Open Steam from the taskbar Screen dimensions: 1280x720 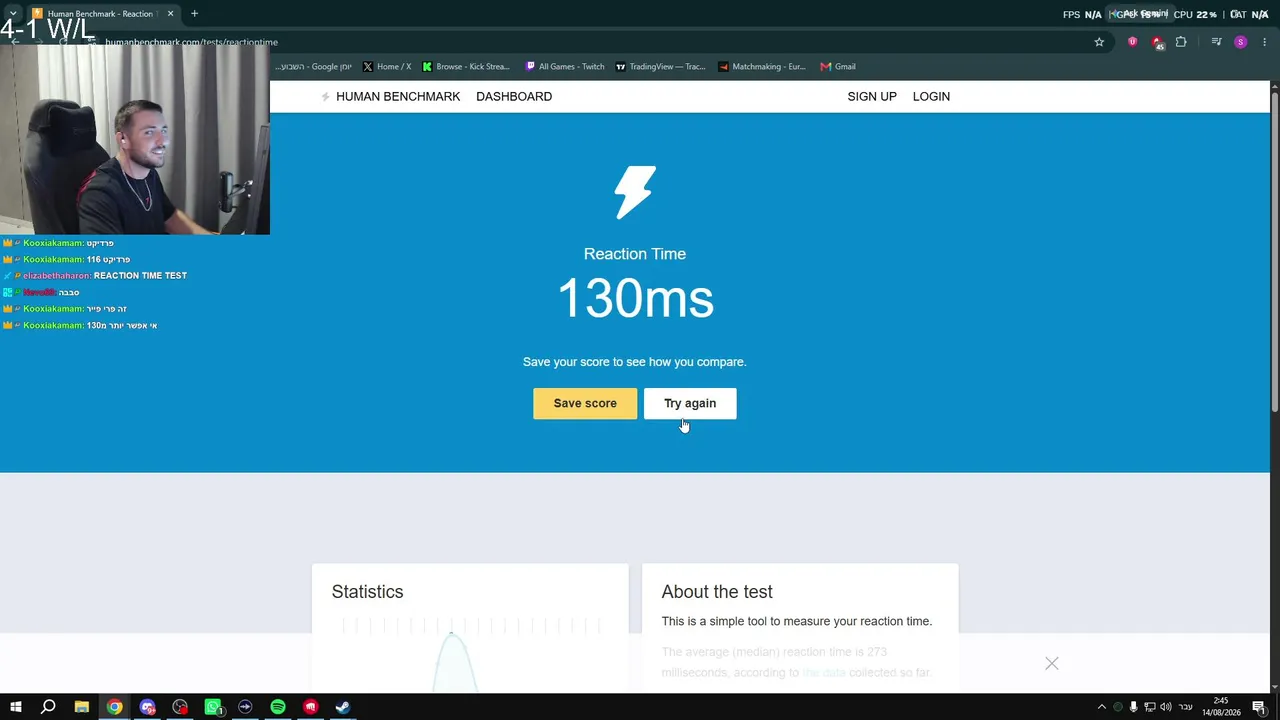[x=343, y=707]
